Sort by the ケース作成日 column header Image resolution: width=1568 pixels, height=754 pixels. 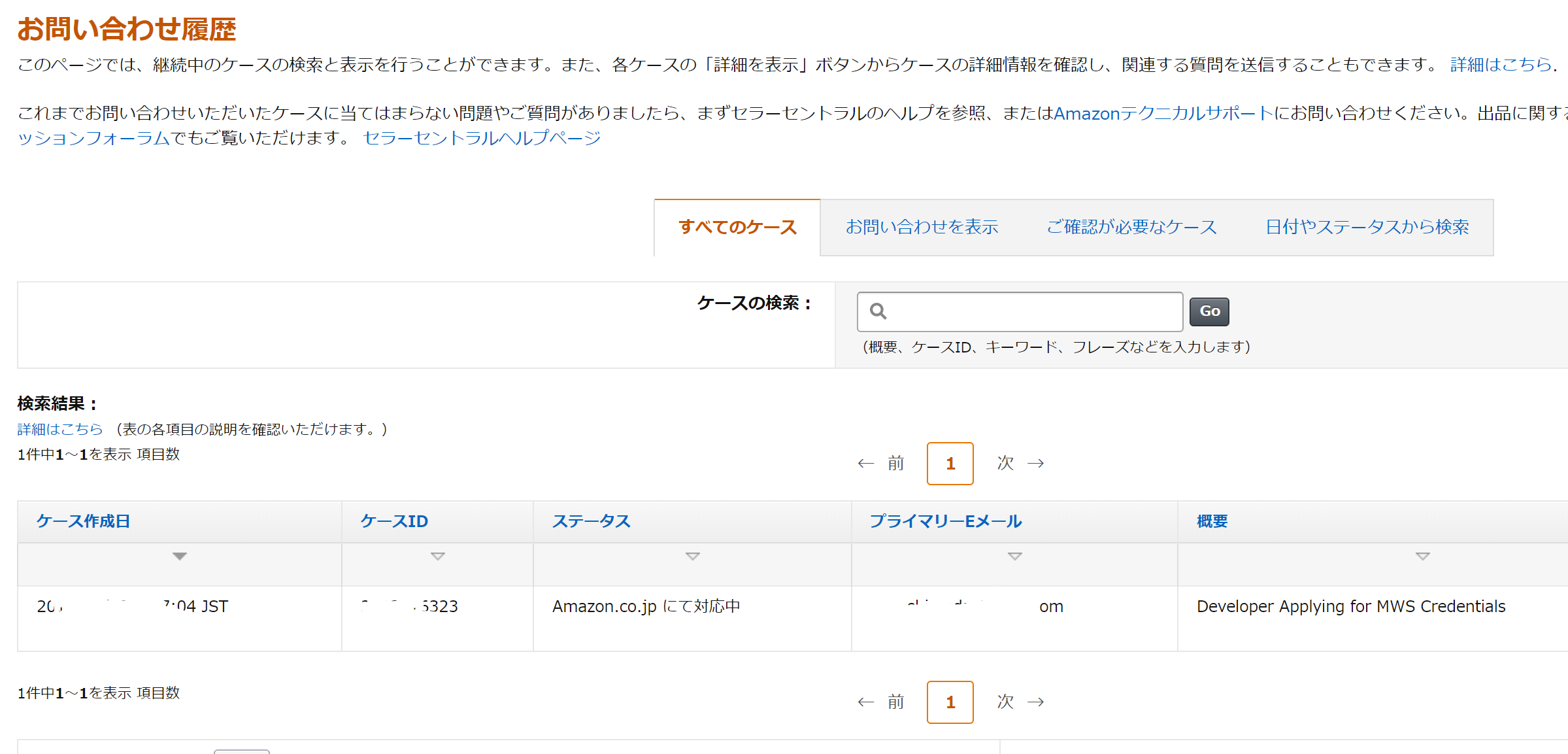pos(83,521)
